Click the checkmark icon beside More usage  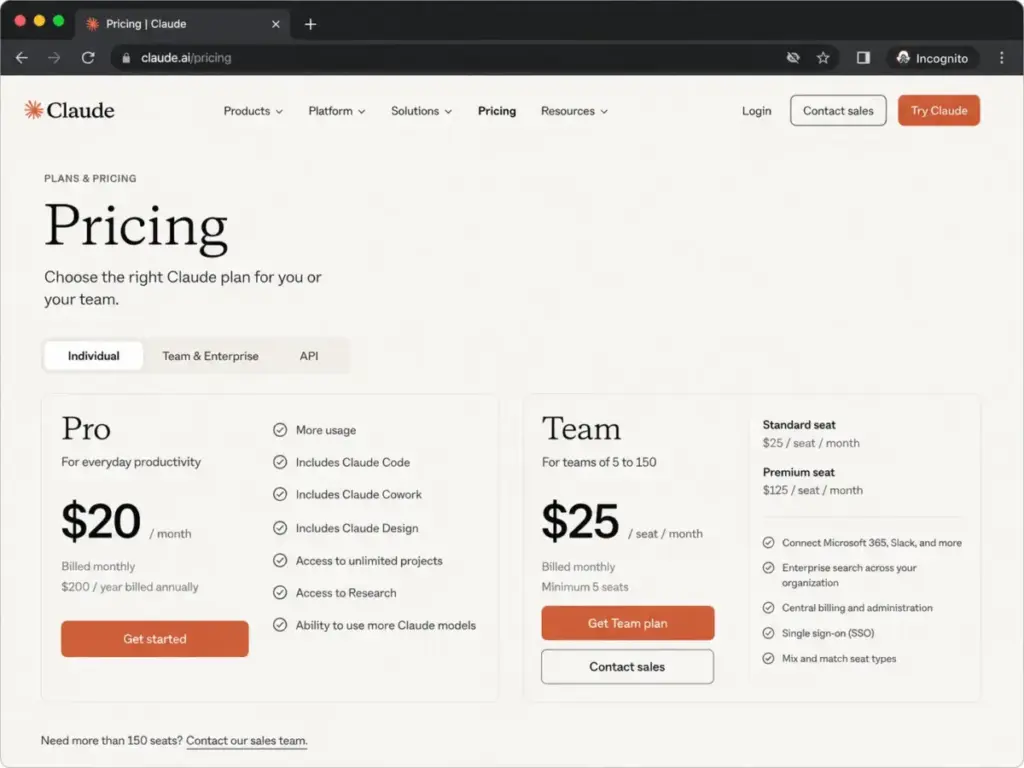click(x=280, y=430)
